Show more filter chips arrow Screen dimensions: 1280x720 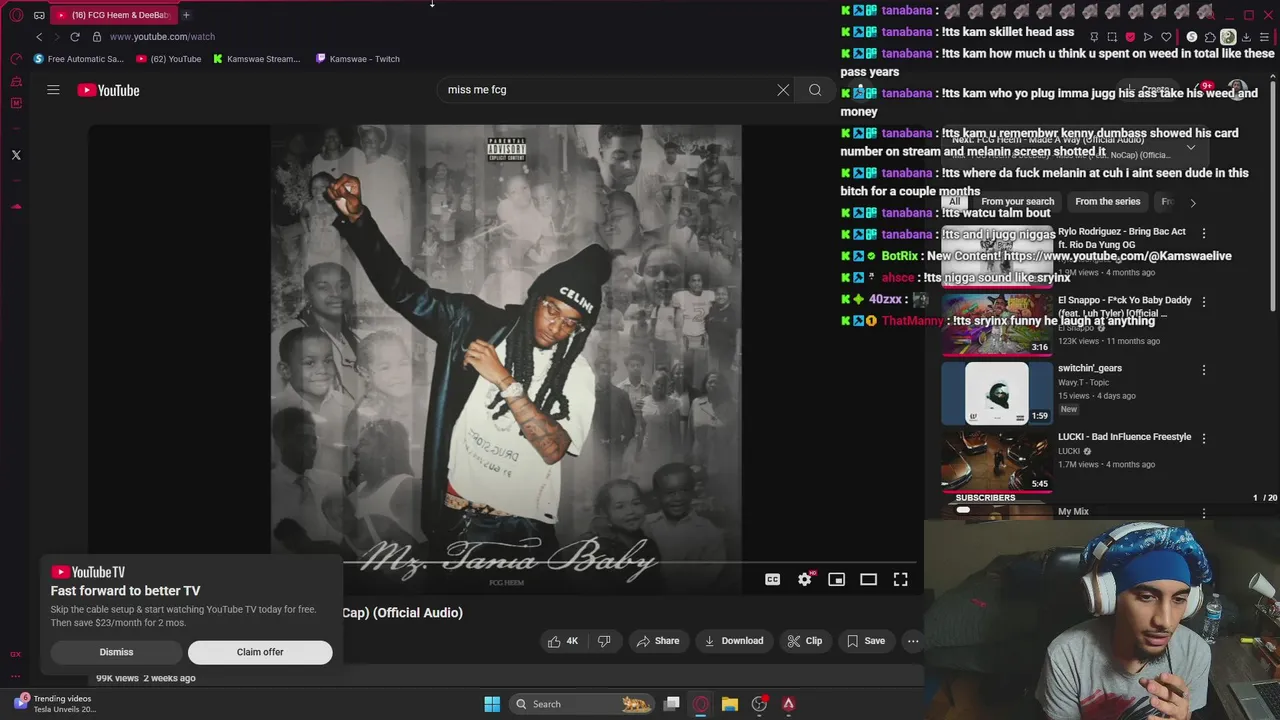coord(1192,203)
